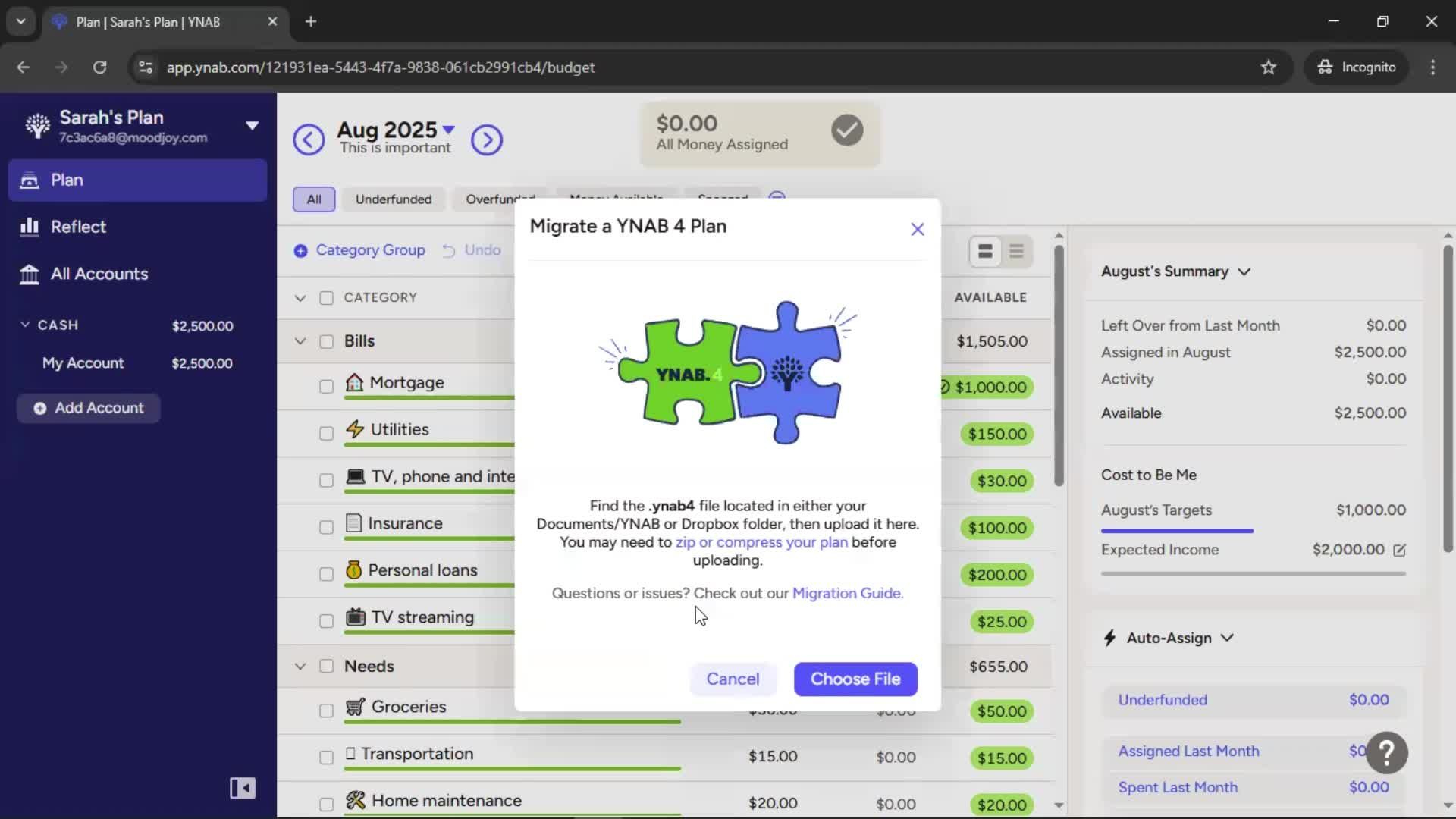Viewport: 1456px width, 819px height.
Task: Reload the page in the browser
Action: tap(99, 67)
